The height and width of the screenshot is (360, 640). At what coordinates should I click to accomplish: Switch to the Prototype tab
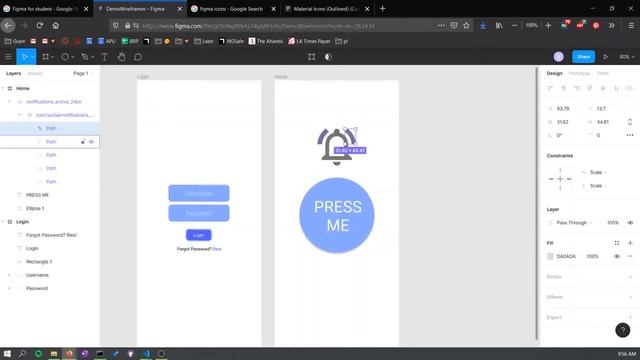(x=579, y=73)
